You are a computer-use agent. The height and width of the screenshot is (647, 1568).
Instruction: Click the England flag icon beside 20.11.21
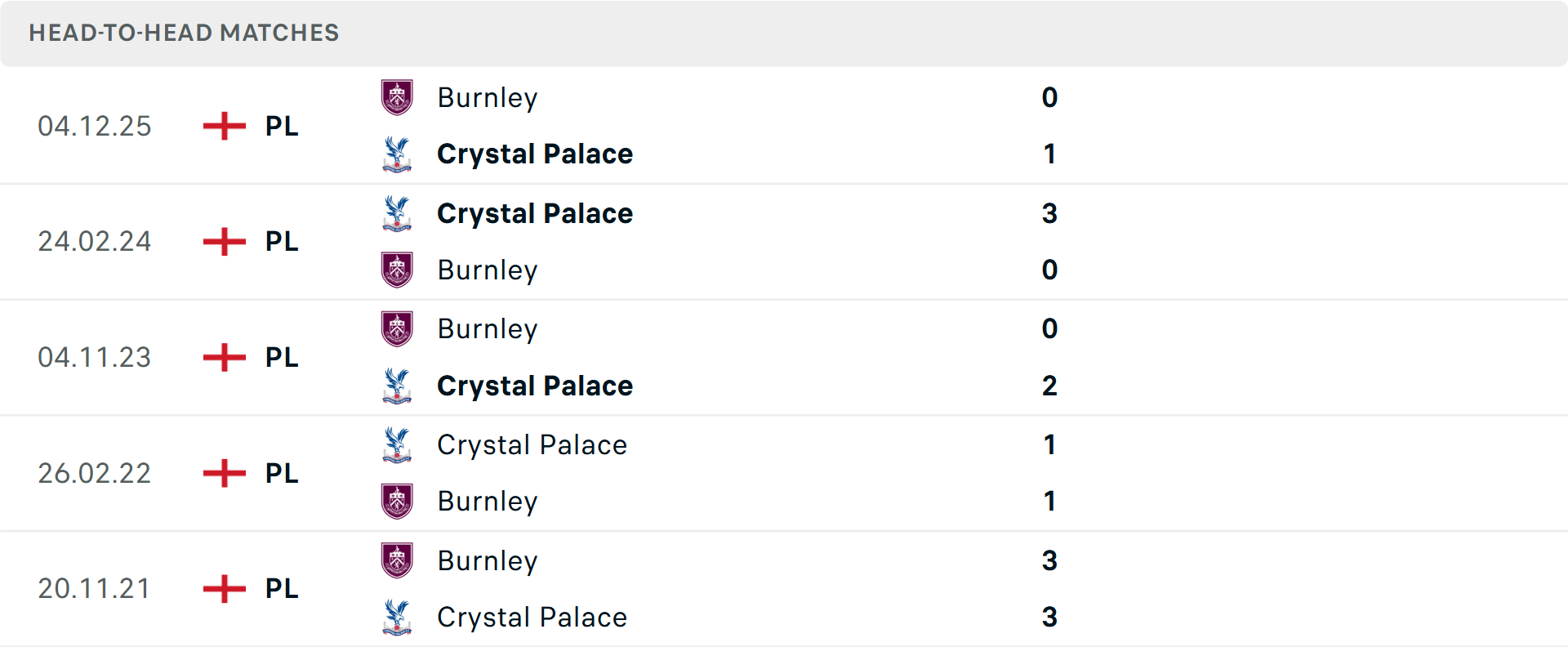223,589
